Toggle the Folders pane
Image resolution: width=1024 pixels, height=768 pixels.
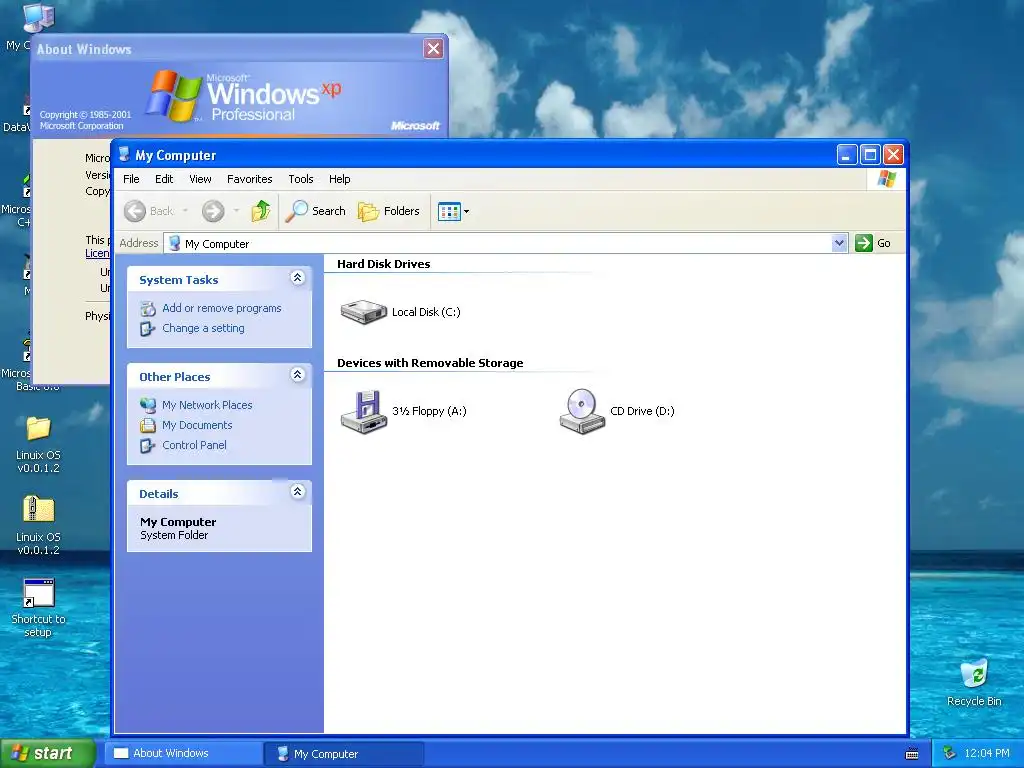(x=389, y=211)
